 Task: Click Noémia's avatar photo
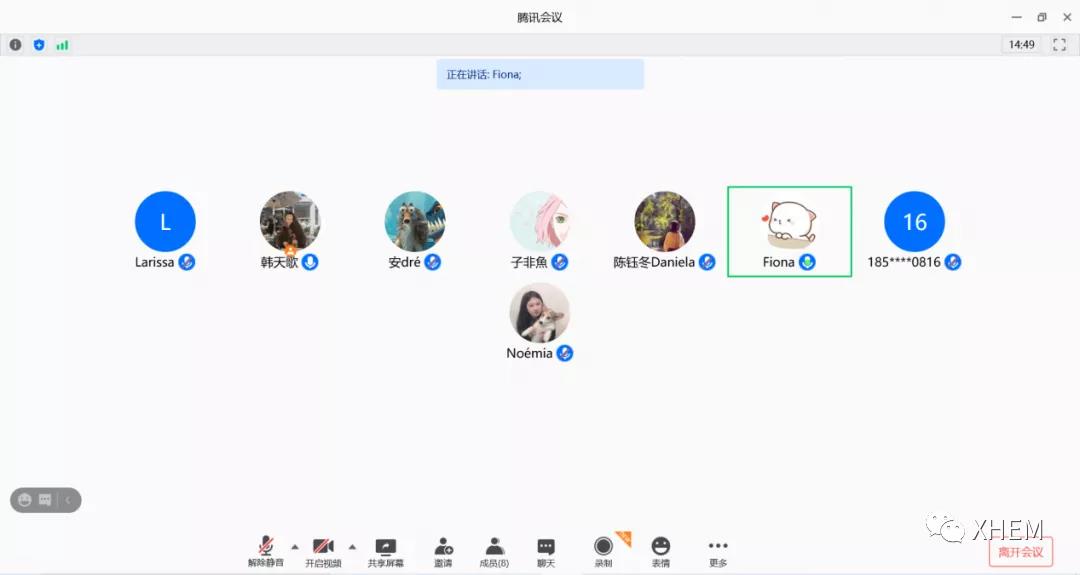tap(539, 313)
